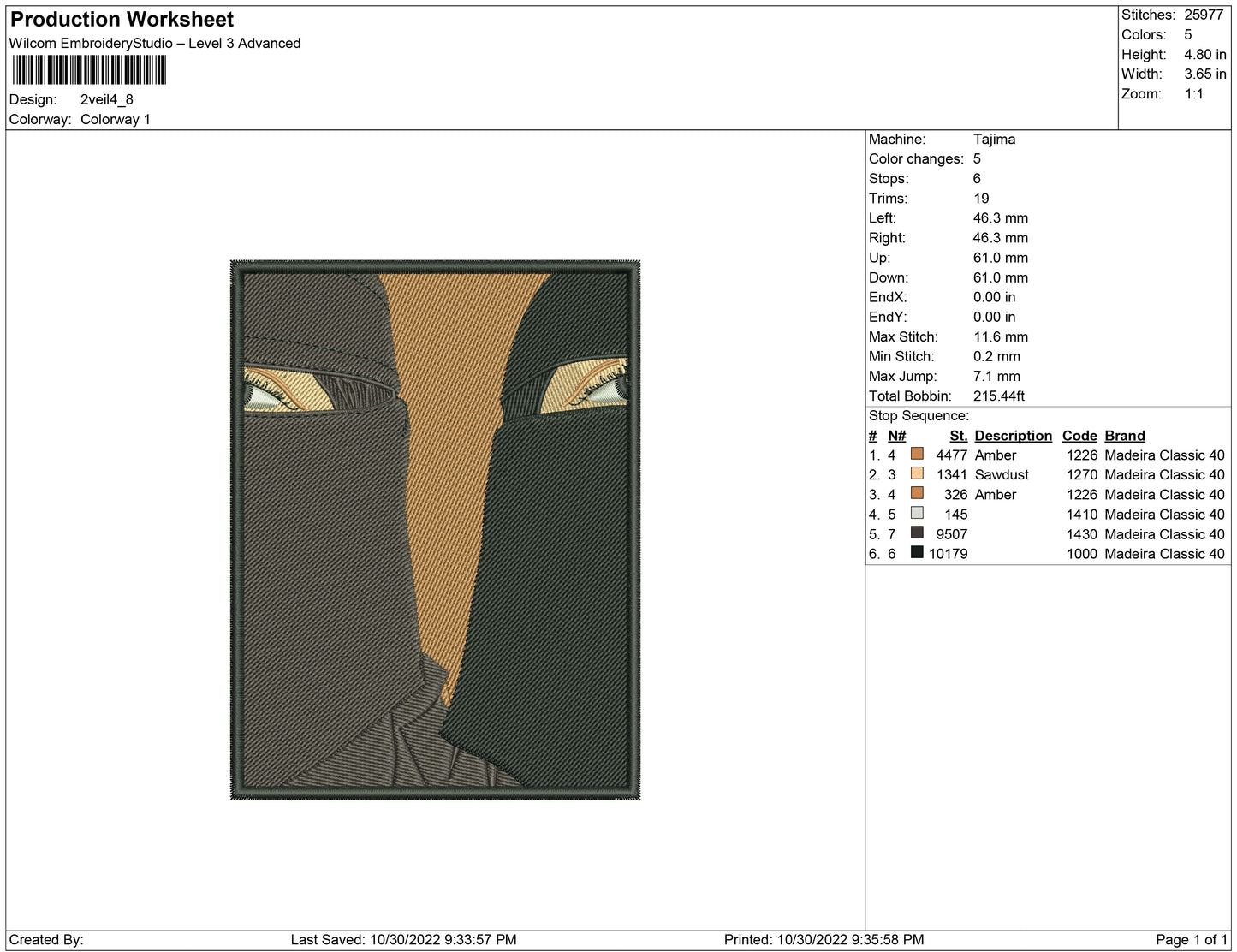The image size is (1237, 952).
Task: Click the Total Bobbin value 215.44ft
Action: [x=998, y=396]
